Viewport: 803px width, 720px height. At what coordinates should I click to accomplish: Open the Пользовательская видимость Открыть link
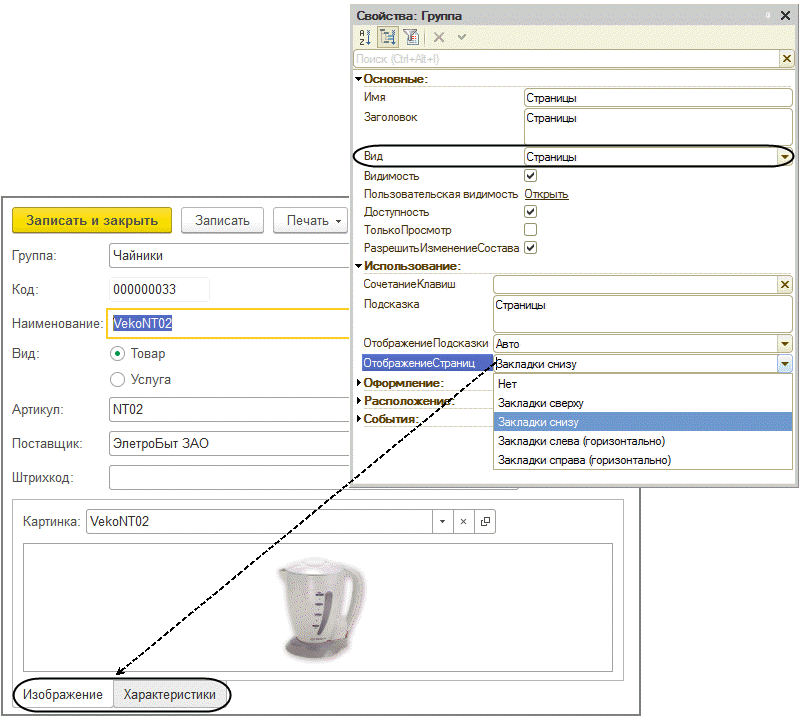[x=546, y=195]
